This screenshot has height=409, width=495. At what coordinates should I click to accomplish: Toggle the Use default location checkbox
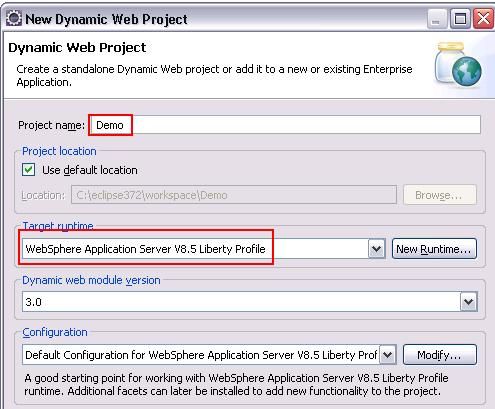(29, 170)
